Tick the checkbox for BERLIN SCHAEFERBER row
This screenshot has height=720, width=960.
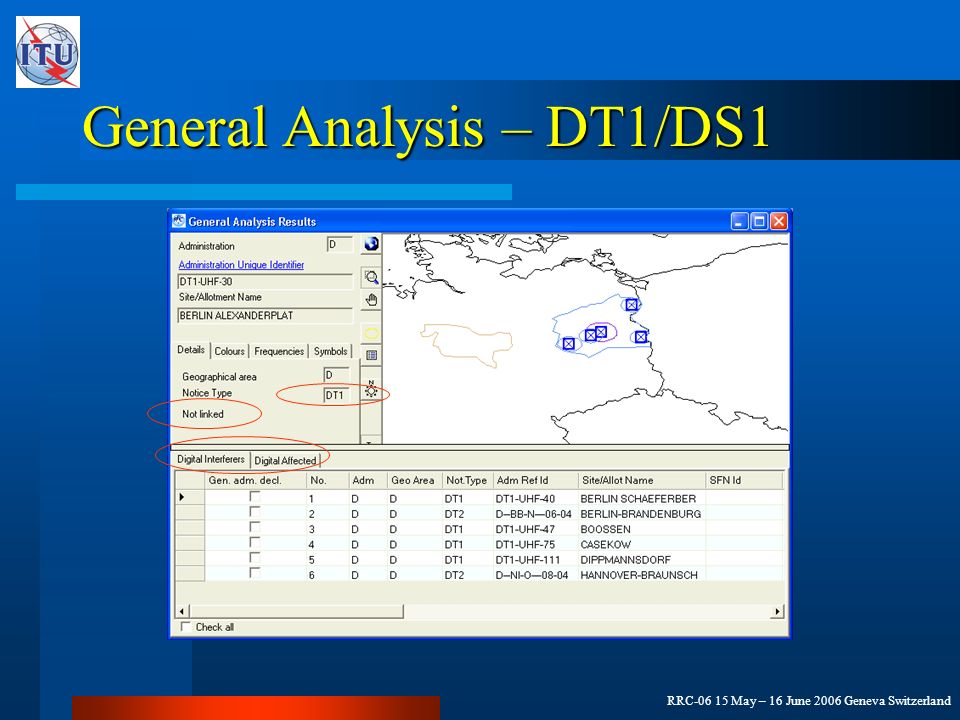point(255,497)
